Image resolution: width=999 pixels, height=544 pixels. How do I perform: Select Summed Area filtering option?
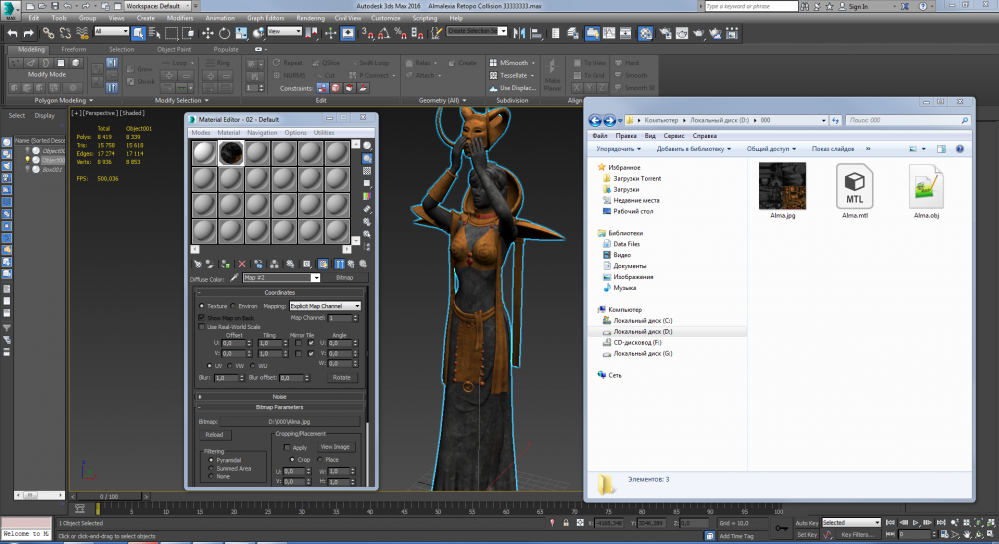click(211, 468)
